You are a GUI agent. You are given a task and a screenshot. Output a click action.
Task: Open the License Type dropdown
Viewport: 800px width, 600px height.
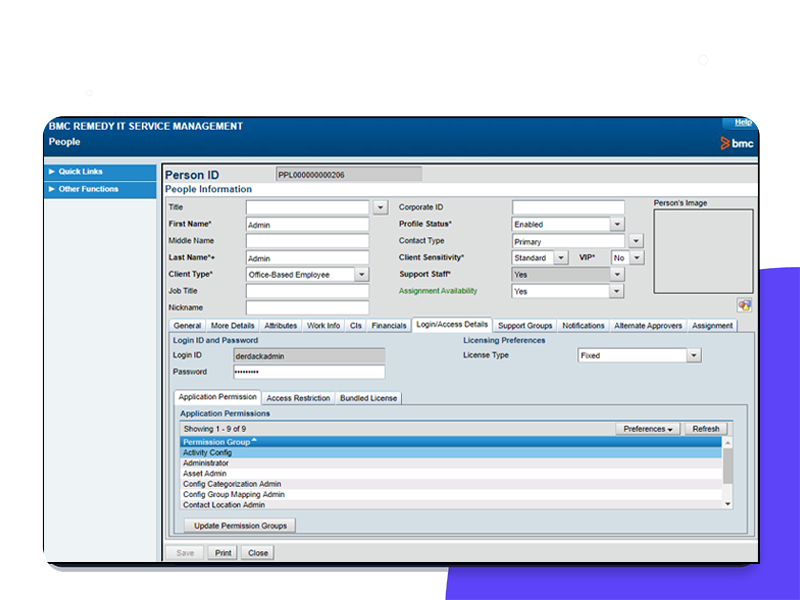pyautogui.click(x=693, y=356)
